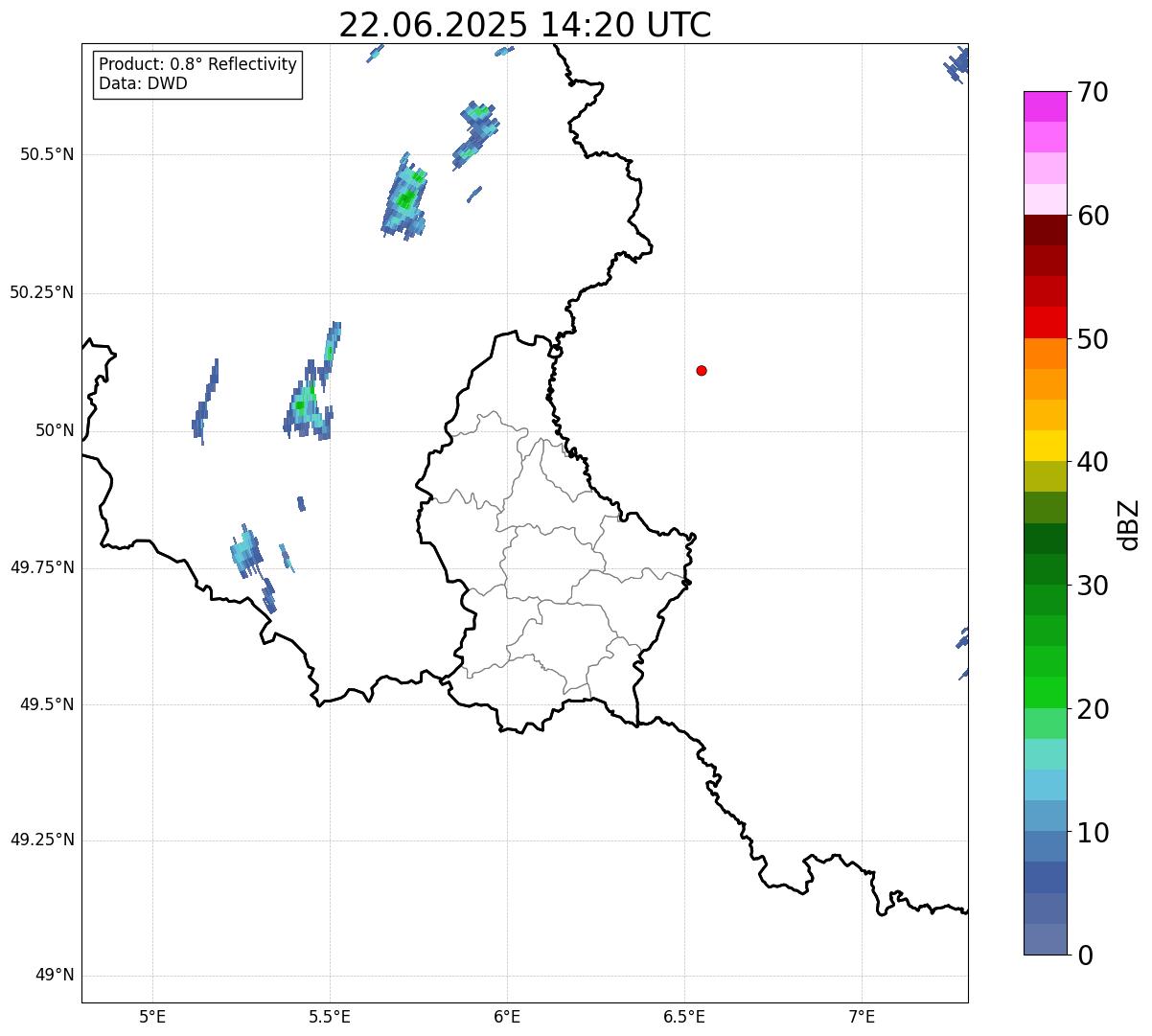
Task: Click the olive colorbar swatch below 40
Action: tap(1045, 476)
